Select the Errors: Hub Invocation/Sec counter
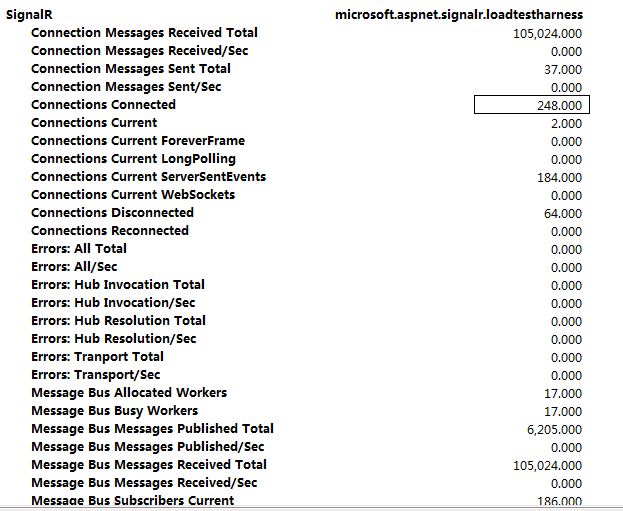Screen dimensions: 623x511 click(113, 303)
